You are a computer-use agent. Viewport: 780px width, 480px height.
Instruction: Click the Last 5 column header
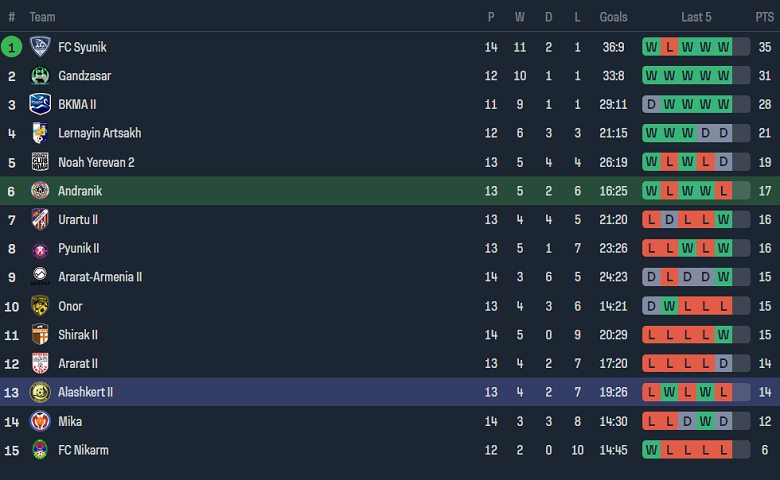(696, 17)
